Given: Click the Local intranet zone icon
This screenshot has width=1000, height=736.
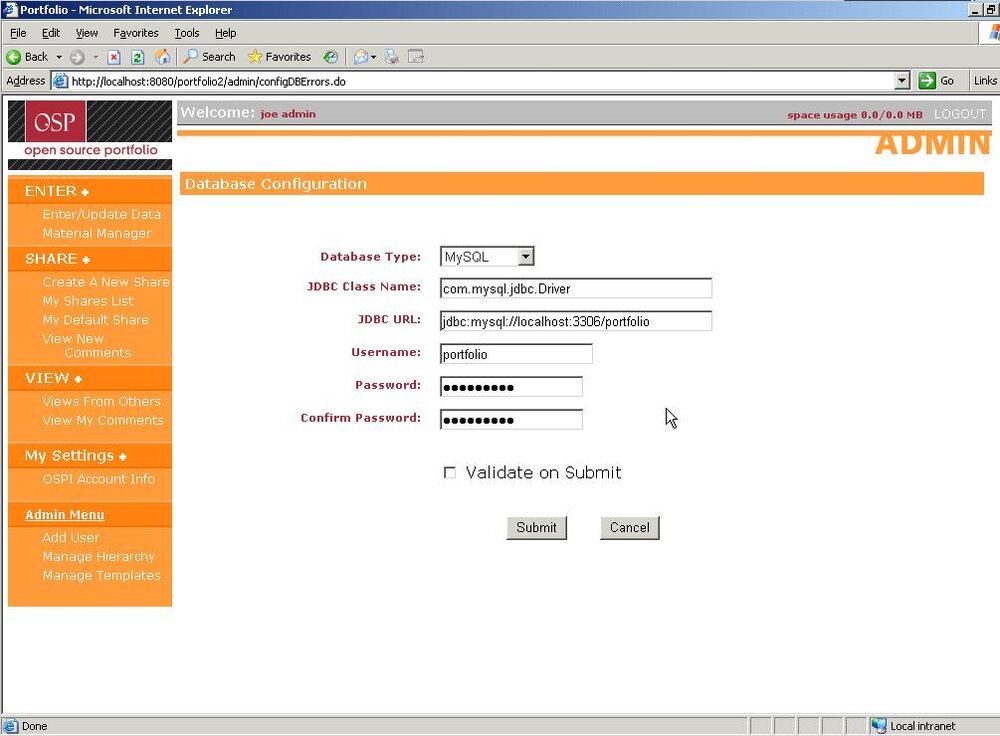Looking at the screenshot, I should tap(879, 726).
